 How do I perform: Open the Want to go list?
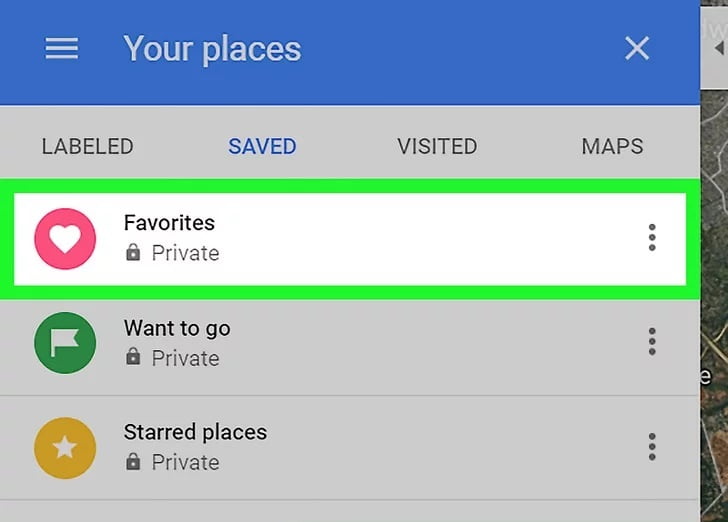click(350, 344)
